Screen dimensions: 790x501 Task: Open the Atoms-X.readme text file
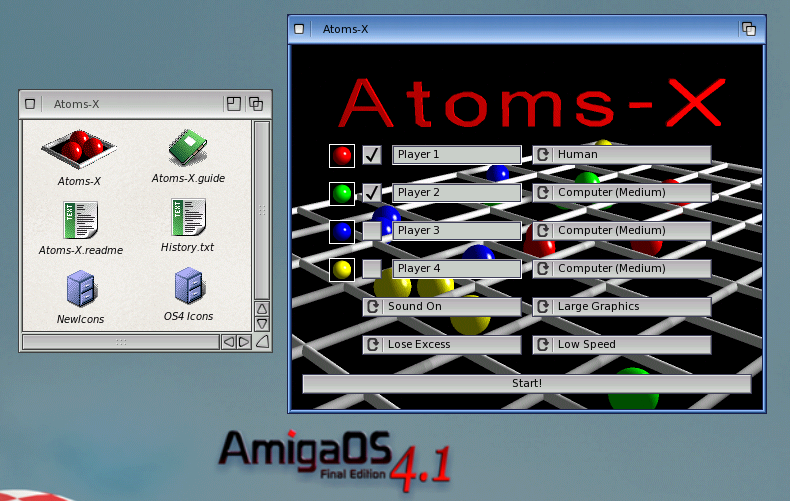[80, 220]
